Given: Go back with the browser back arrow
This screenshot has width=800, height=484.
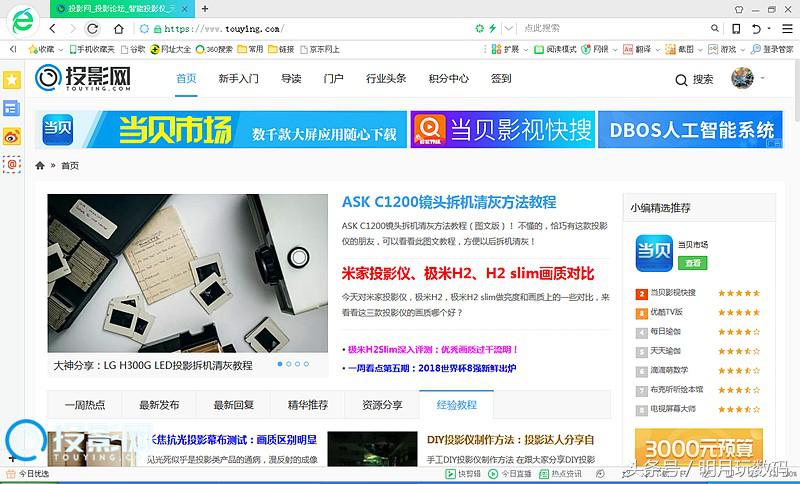Looking at the screenshot, I should (53, 29).
